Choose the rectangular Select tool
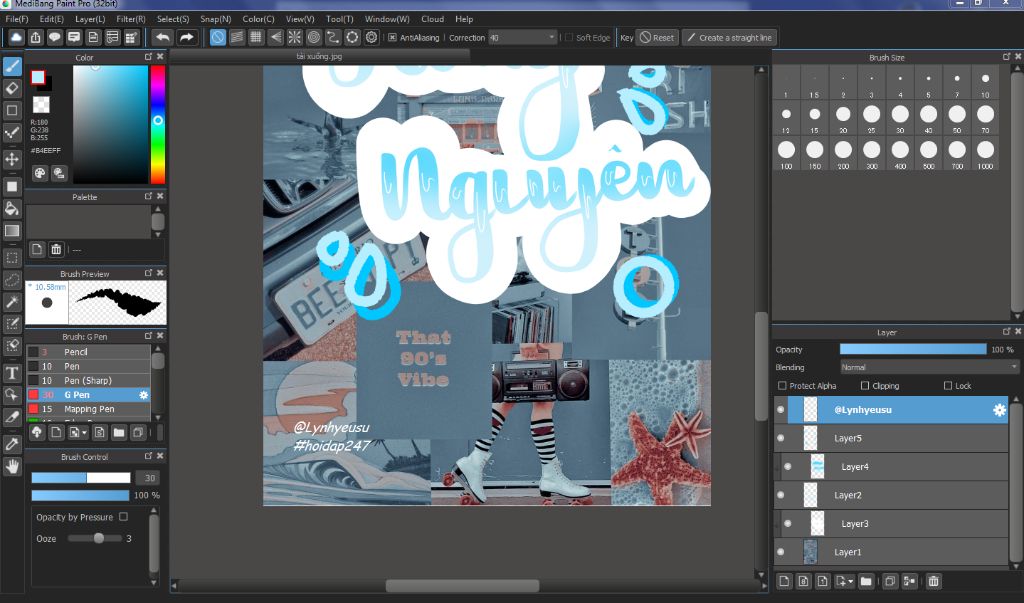Screen dimensions: 1024x603 tap(12, 258)
